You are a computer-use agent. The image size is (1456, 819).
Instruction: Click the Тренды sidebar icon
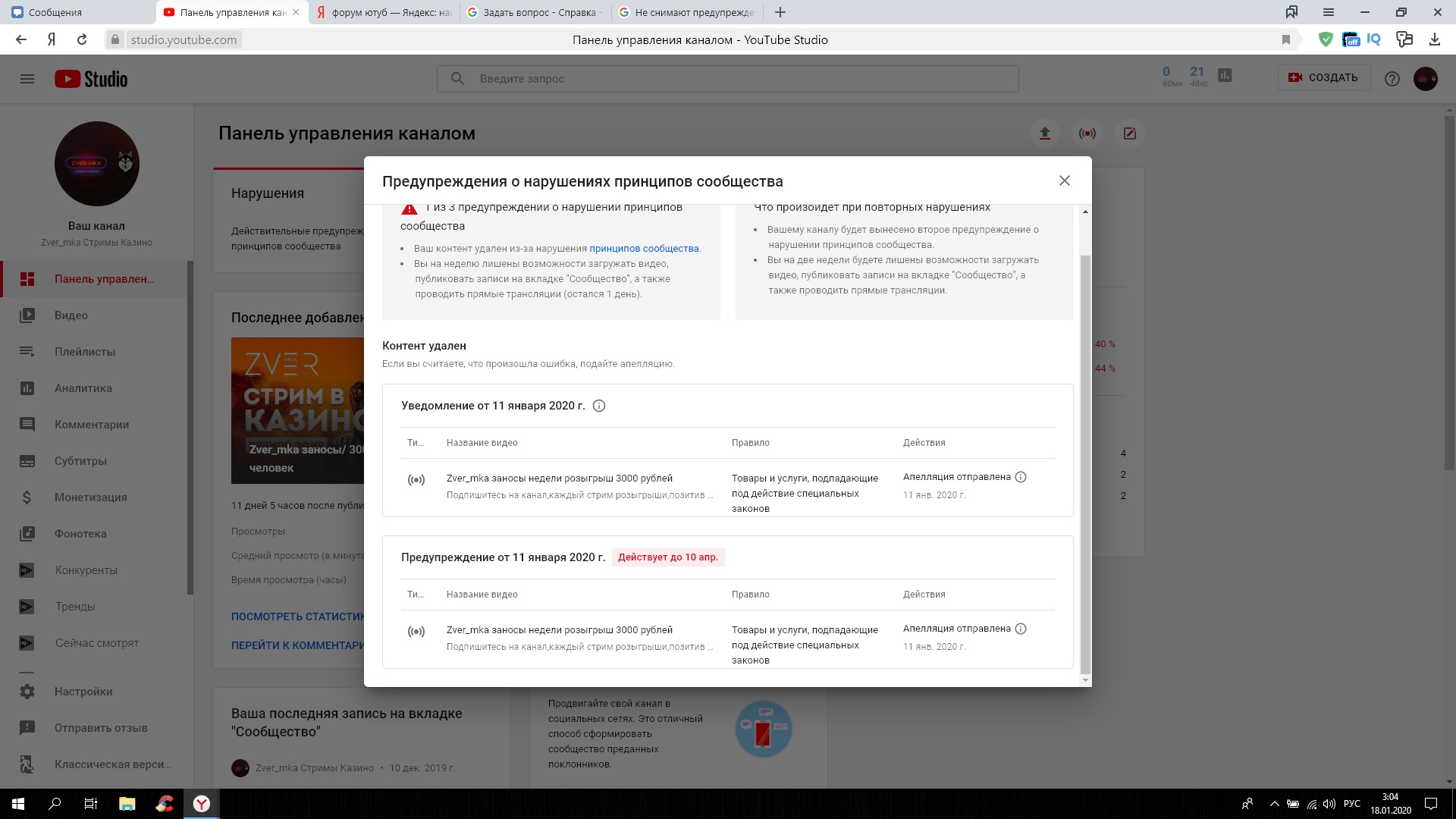click(27, 607)
